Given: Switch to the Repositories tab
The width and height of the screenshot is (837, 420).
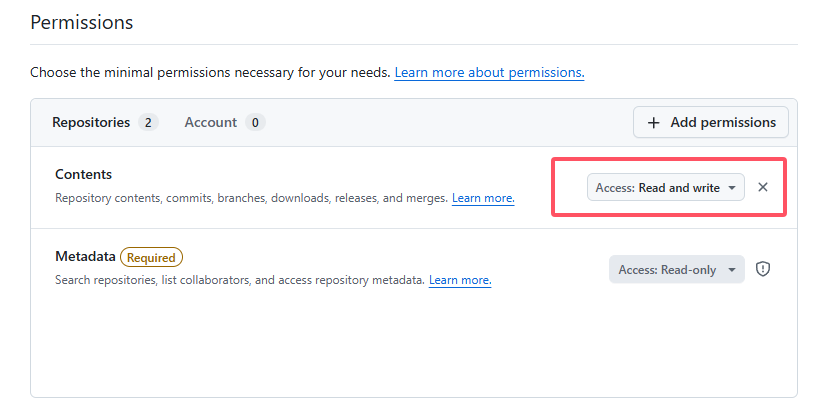Looking at the screenshot, I should (x=91, y=122).
